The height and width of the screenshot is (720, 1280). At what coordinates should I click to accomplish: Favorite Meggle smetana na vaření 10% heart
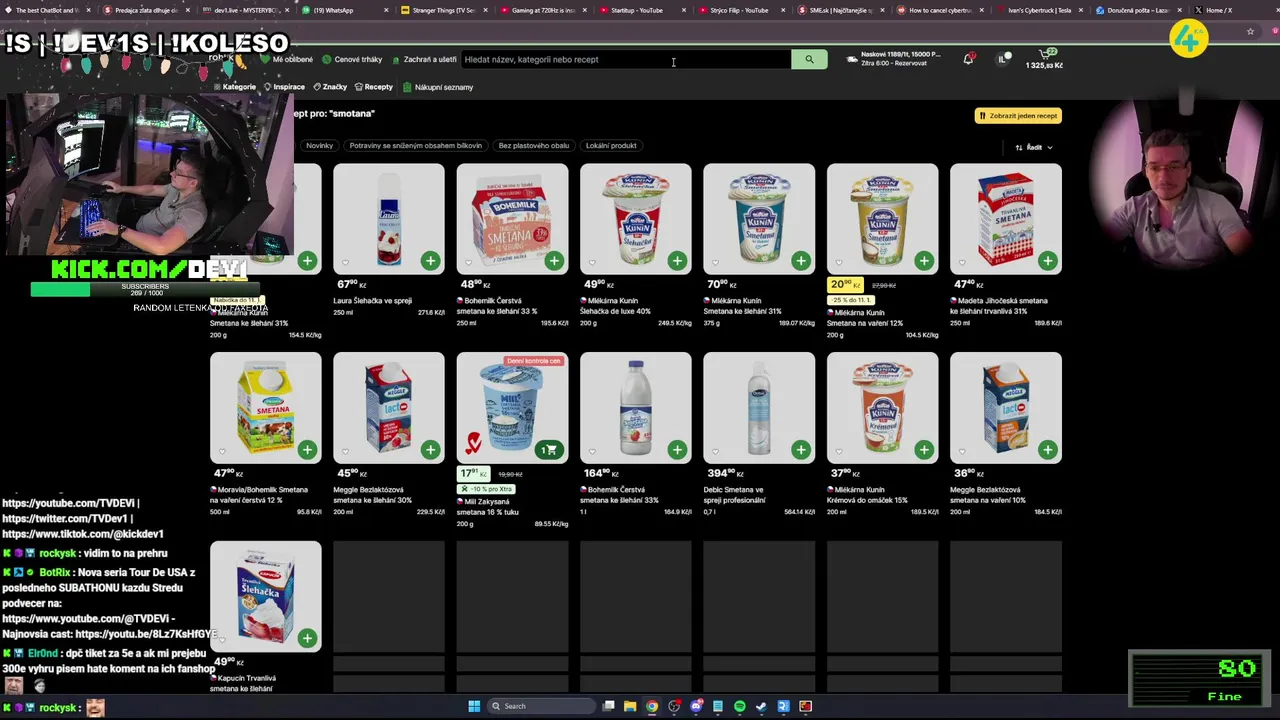(x=962, y=454)
